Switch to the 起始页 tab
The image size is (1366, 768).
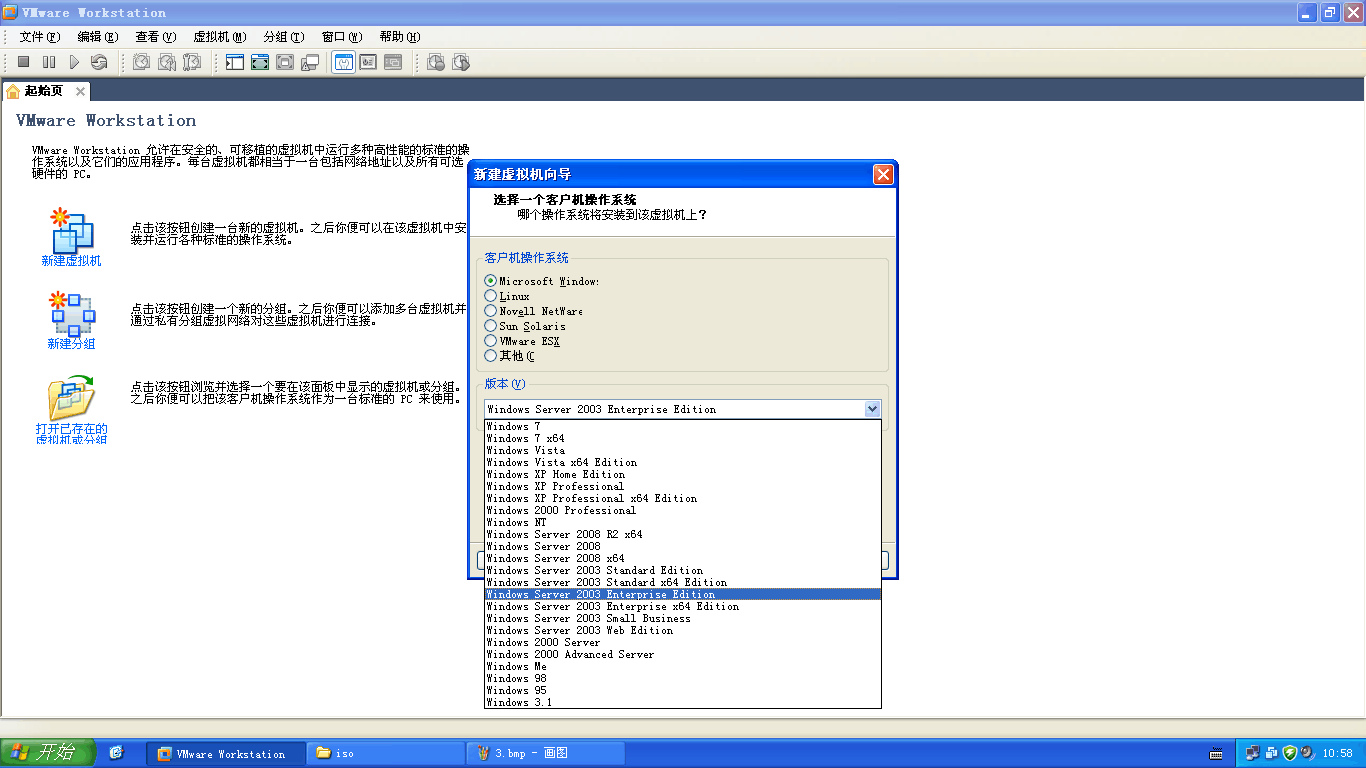(x=46, y=91)
